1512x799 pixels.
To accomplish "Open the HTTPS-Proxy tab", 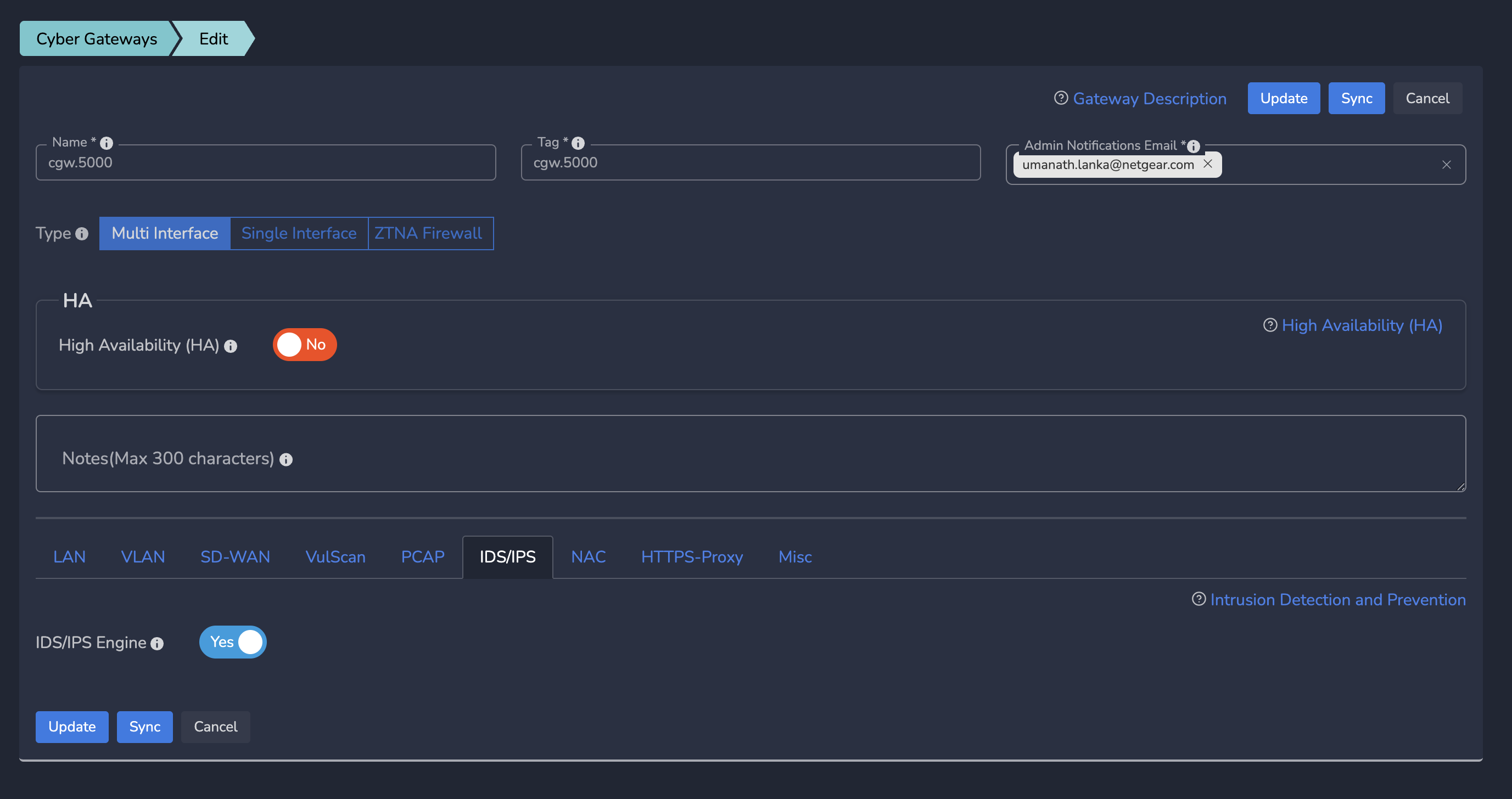I will (691, 556).
